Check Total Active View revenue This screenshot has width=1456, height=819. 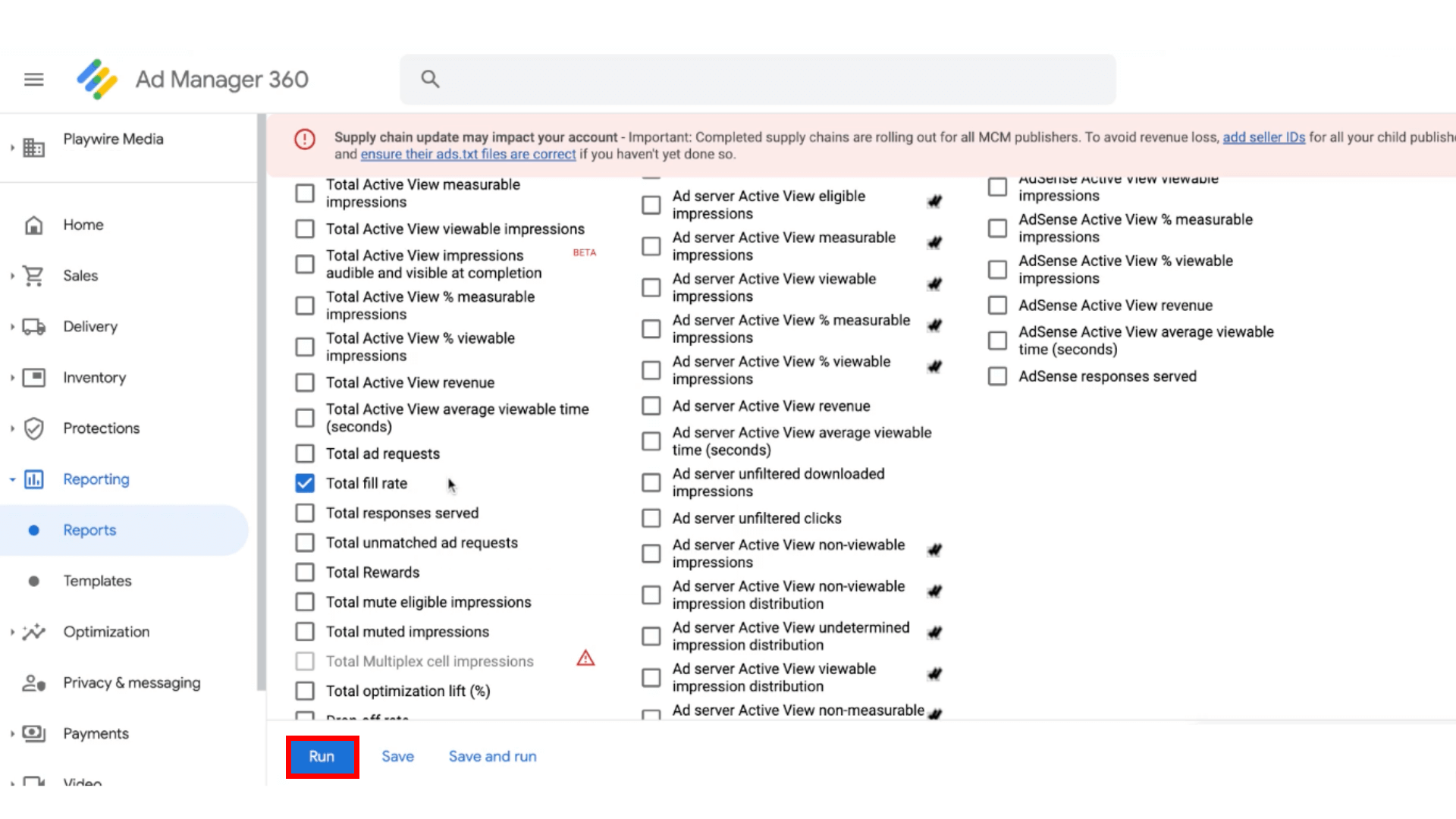pos(305,383)
